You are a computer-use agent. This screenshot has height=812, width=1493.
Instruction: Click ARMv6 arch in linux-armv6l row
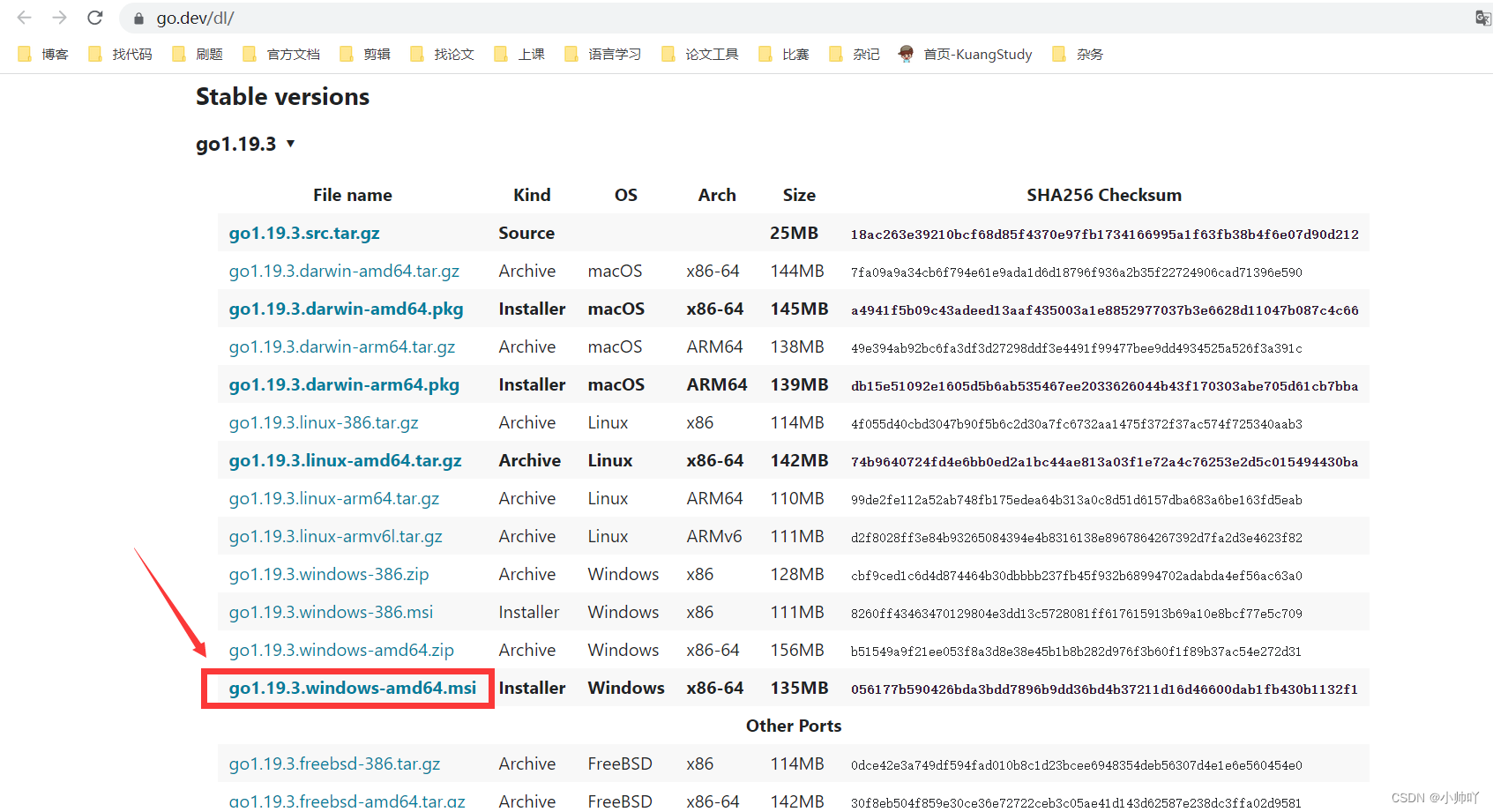click(x=714, y=536)
